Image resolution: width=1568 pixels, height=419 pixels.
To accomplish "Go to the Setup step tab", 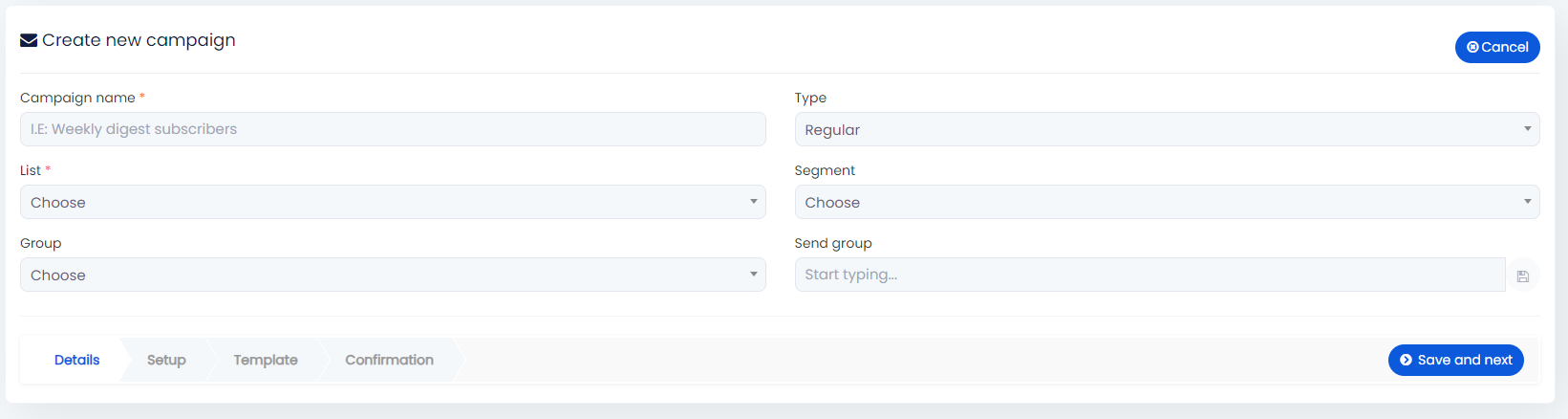I will (x=166, y=360).
